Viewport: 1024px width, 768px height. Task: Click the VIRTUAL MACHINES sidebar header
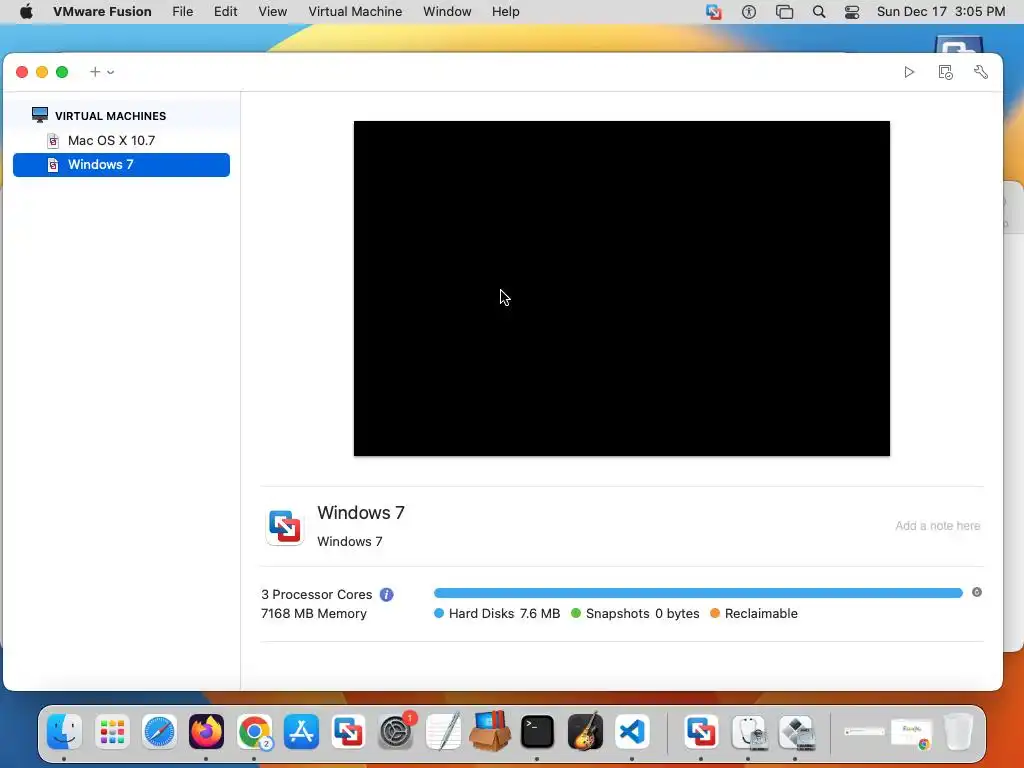pos(110,116)
